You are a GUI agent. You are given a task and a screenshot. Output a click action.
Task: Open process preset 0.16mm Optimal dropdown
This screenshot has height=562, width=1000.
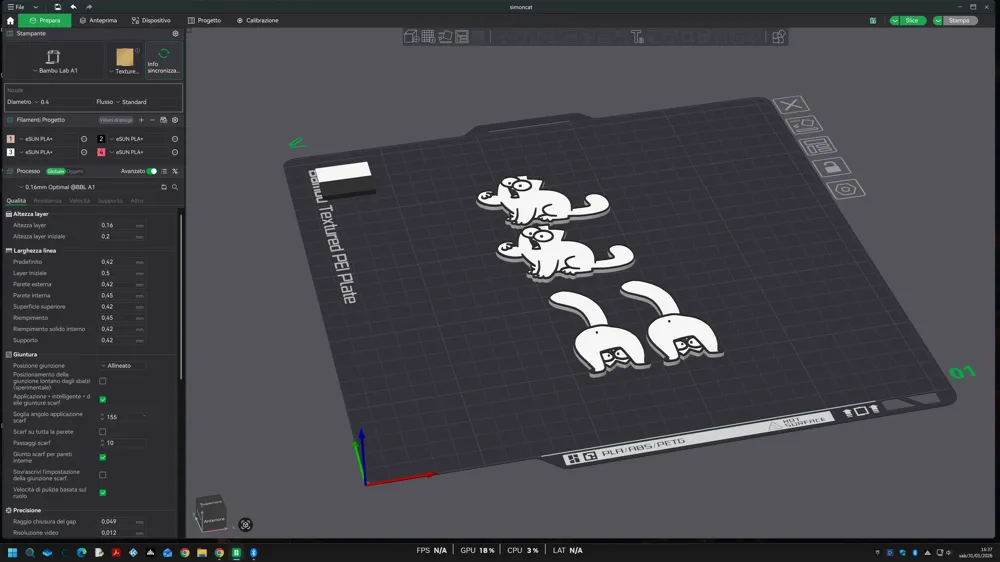click(89, 187)
